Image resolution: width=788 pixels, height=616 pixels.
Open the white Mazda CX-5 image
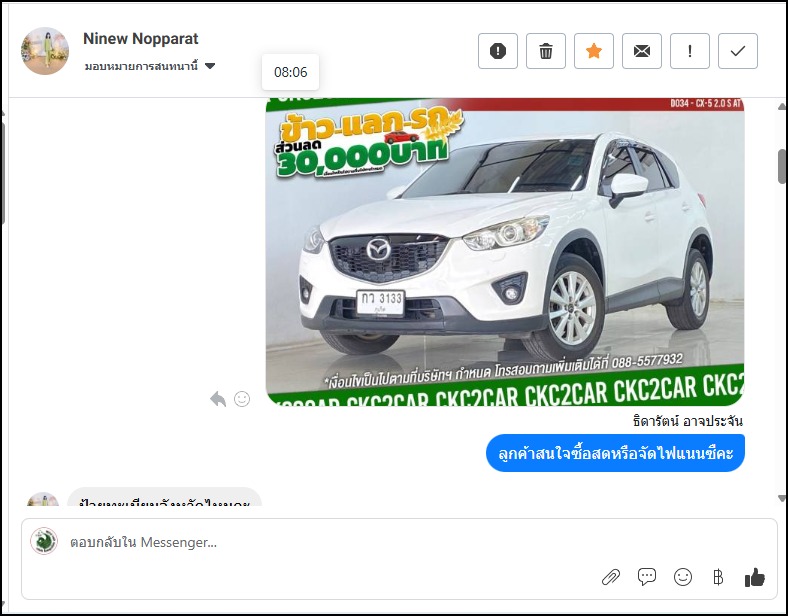[505, 252]
